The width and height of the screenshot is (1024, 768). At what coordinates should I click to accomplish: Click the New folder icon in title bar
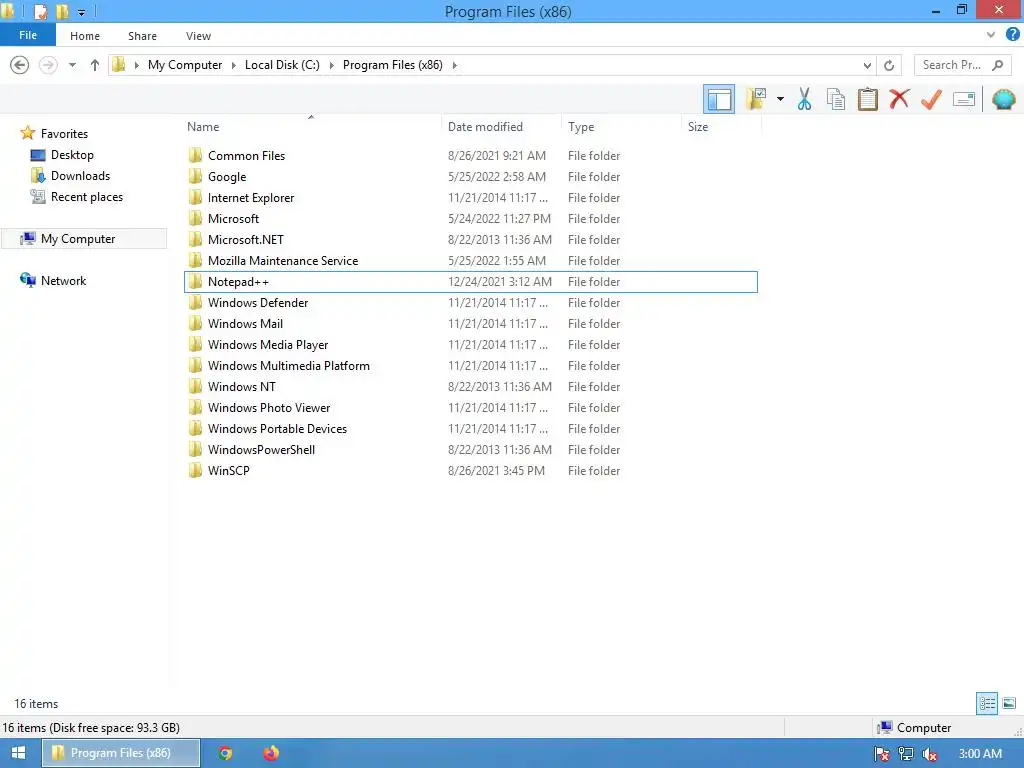pyautogui.click(x=62, y=12)
